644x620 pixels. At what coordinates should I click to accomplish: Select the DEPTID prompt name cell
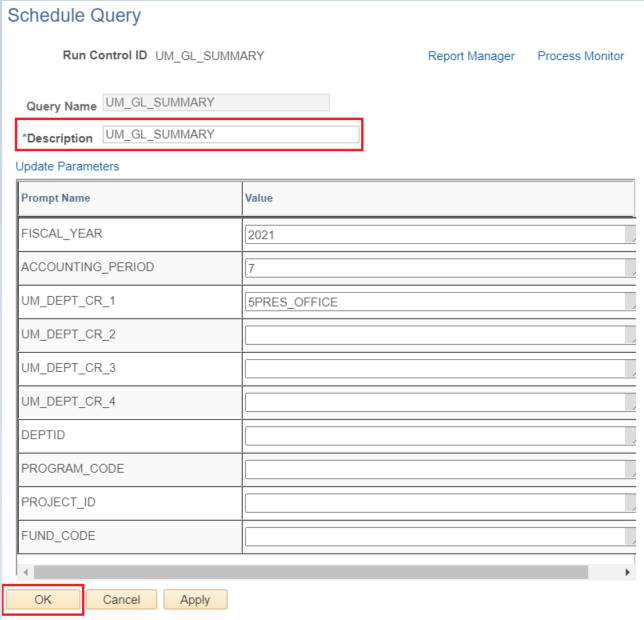coord(130,436)
